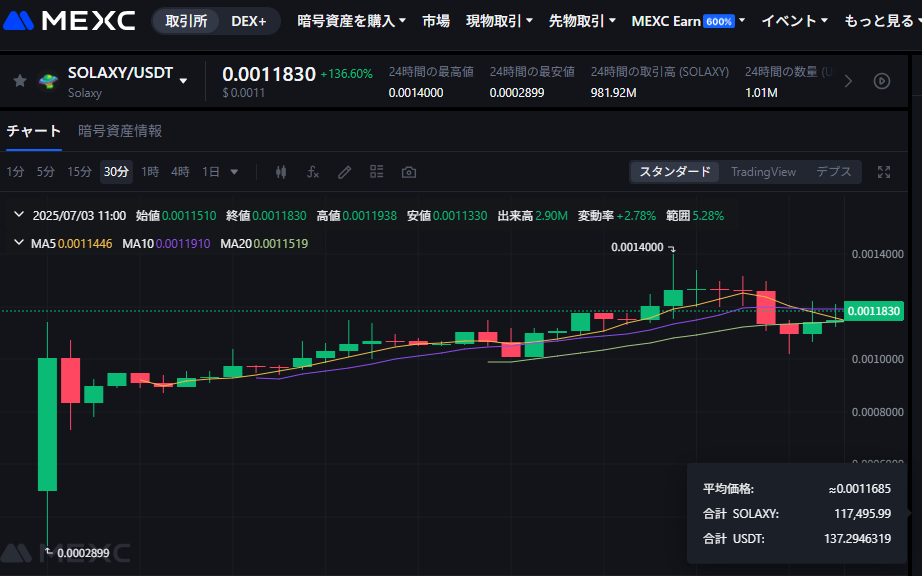Image resolution: width=922 pixels, height=576 pixels.
Task: Switch to the 暗号資産情報 tab
Action: point(120,131)
